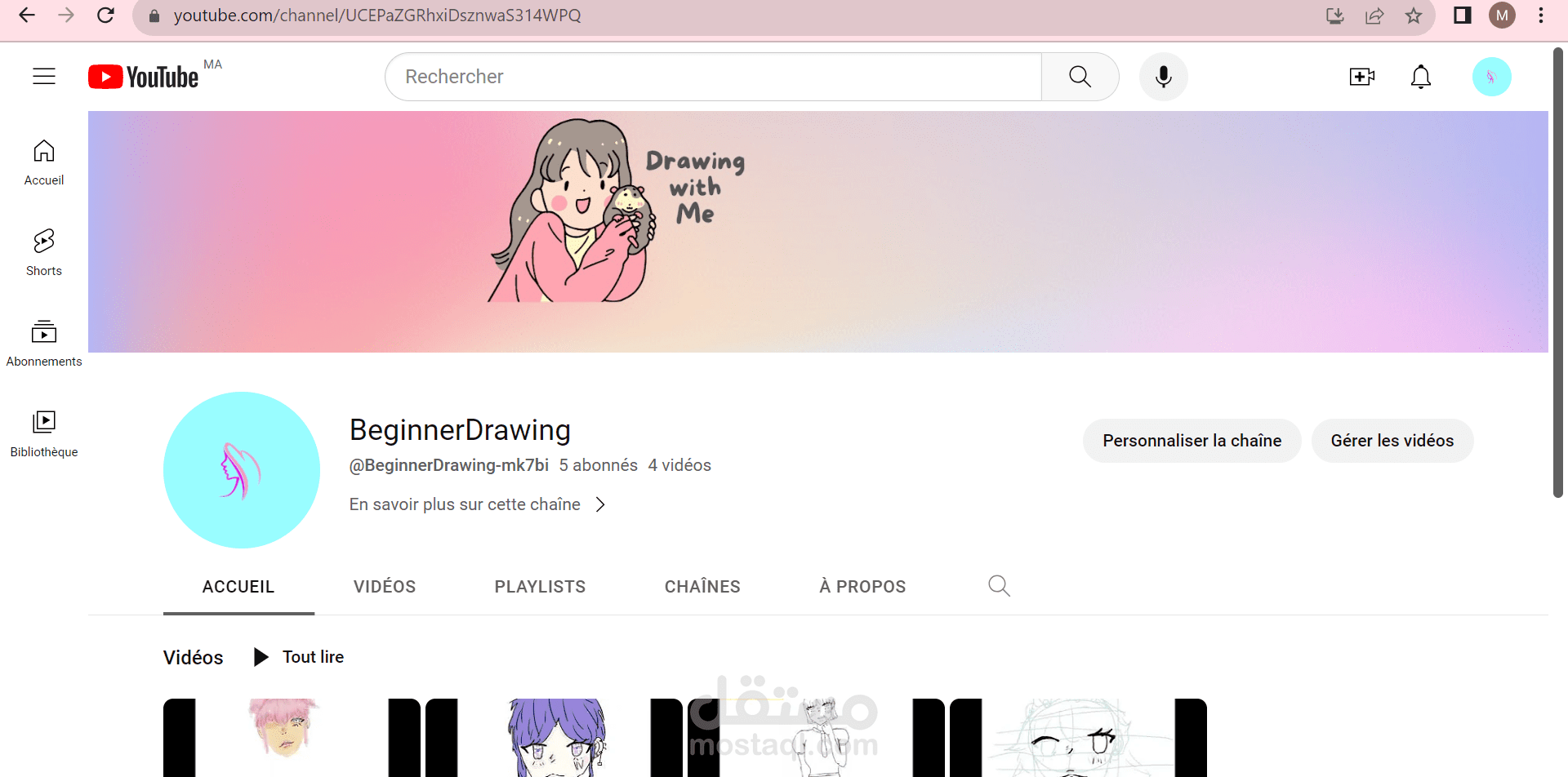Viewport: 1568px width, 777px height.
Task: Open the Create video icon
Action: (x=1361, y=77)
